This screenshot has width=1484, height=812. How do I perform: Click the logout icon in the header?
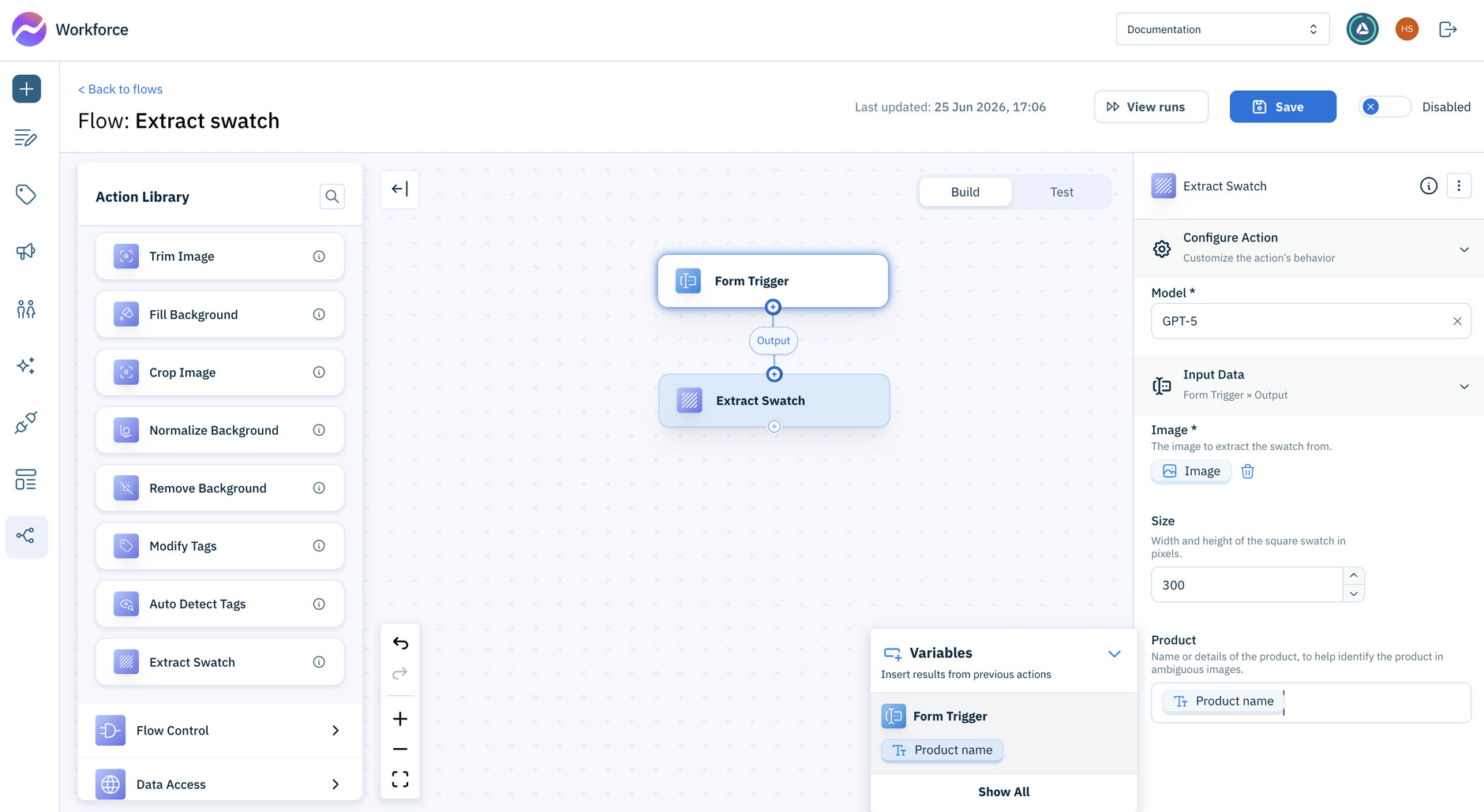pyautogui.click(x=1448, y=29)
